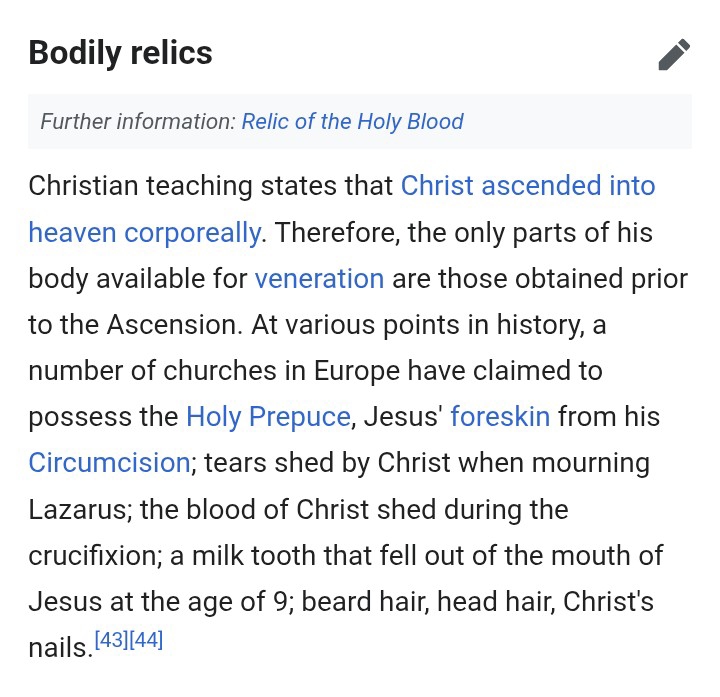The width and height of the screenshot is (720, 697).
Task: Open the Relic of the Holy Blood link
Action: click(352, 122)
